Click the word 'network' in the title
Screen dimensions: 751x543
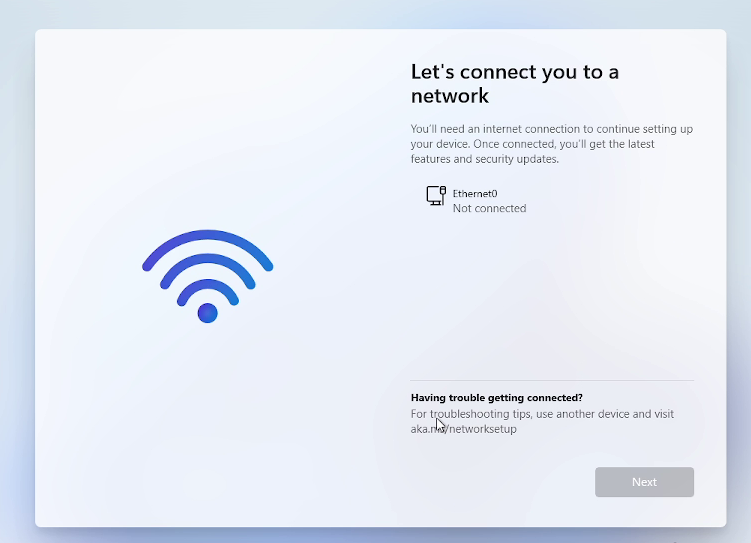point(450,96)
